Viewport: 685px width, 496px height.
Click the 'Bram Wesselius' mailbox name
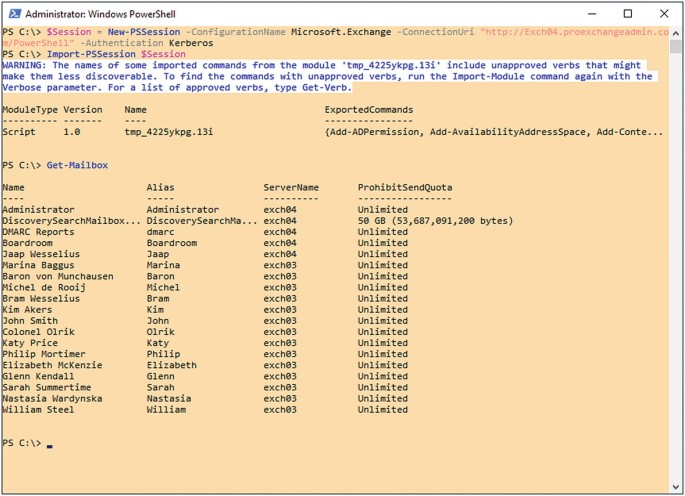[41, 298]
